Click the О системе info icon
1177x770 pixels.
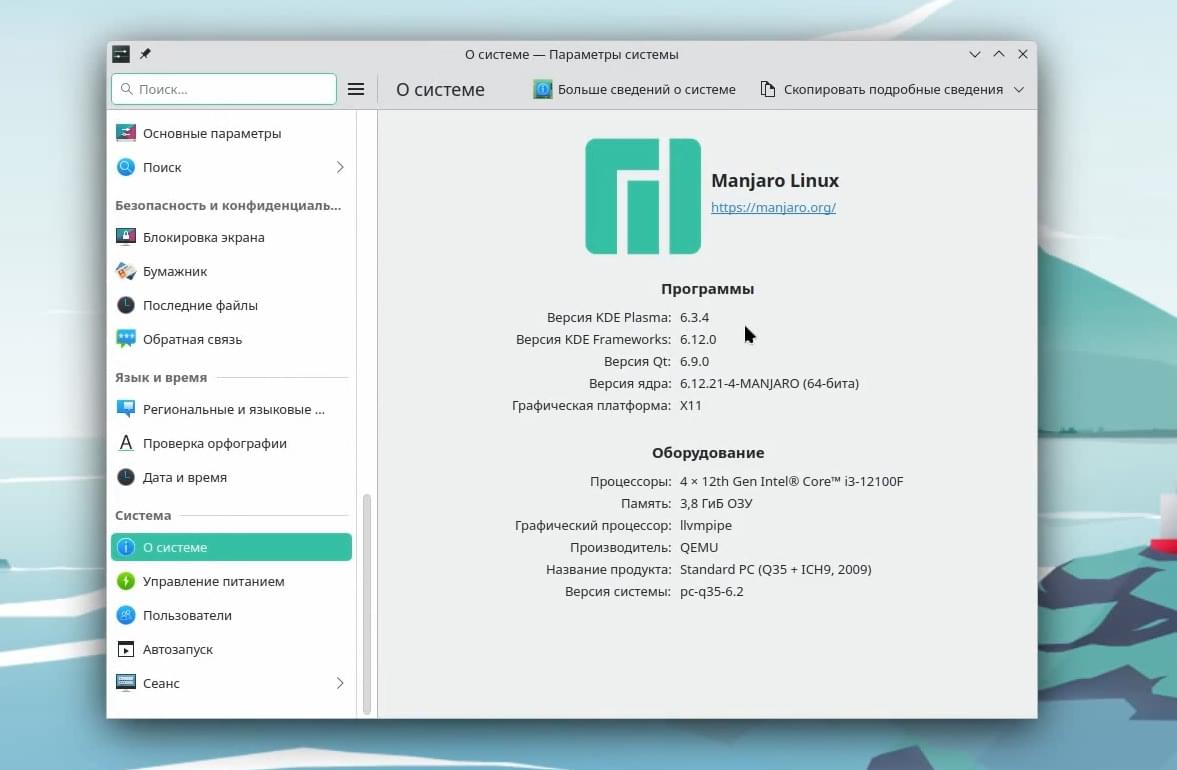(x=125, y=547)
